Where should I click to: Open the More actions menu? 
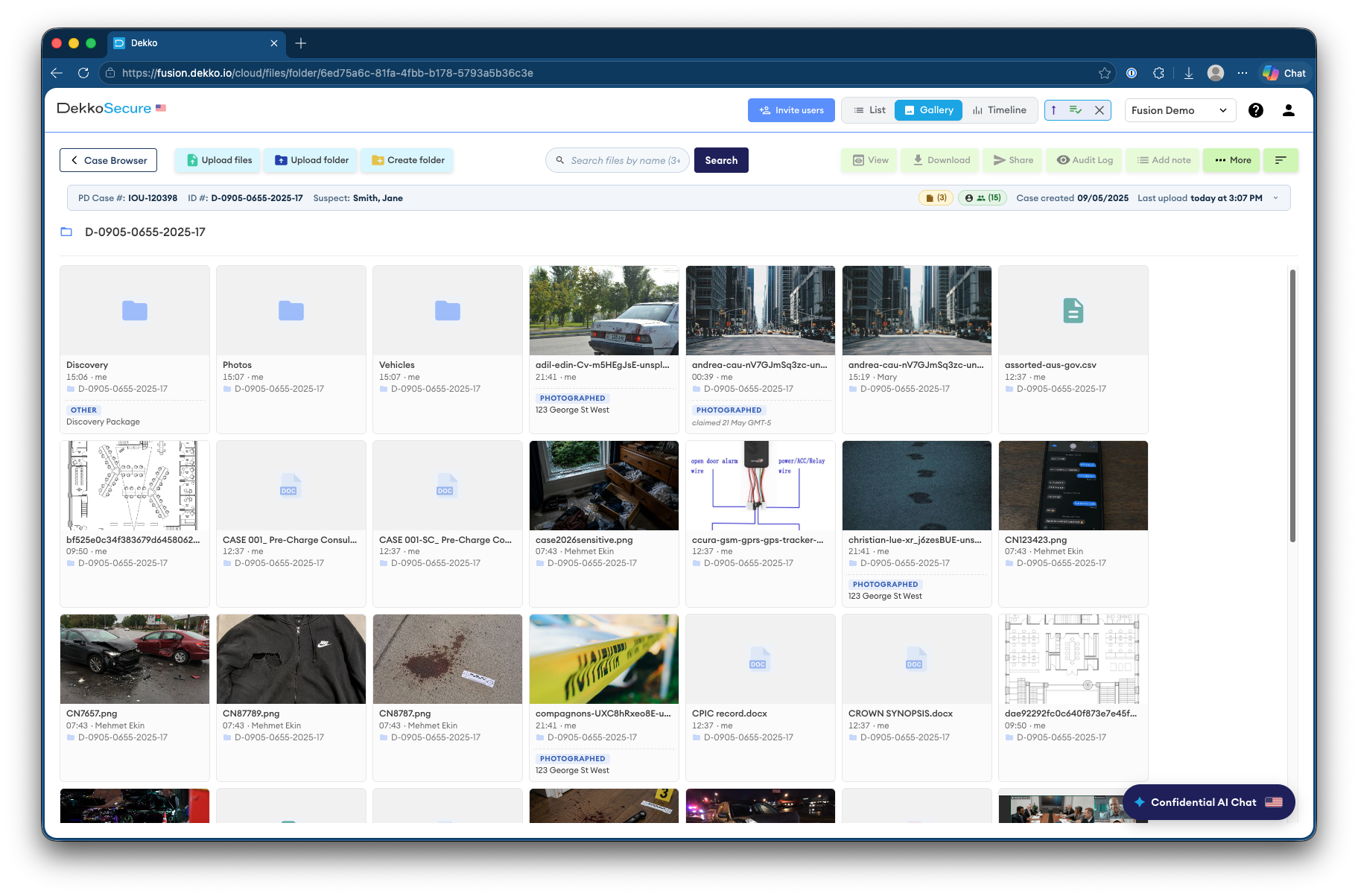(1233, 160)
